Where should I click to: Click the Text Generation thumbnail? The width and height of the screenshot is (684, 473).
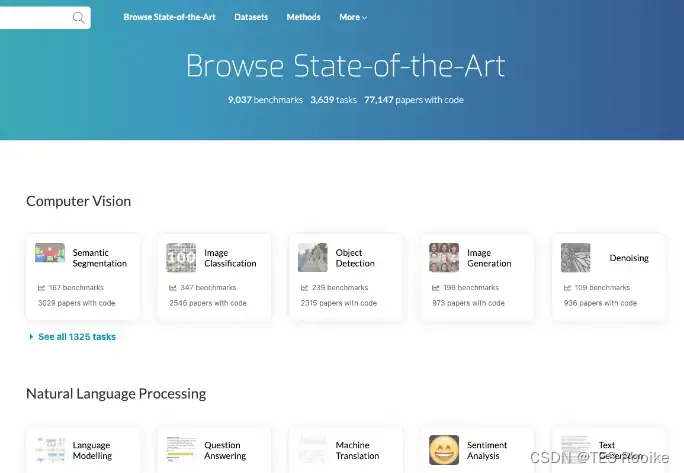[x=575, y=450]
